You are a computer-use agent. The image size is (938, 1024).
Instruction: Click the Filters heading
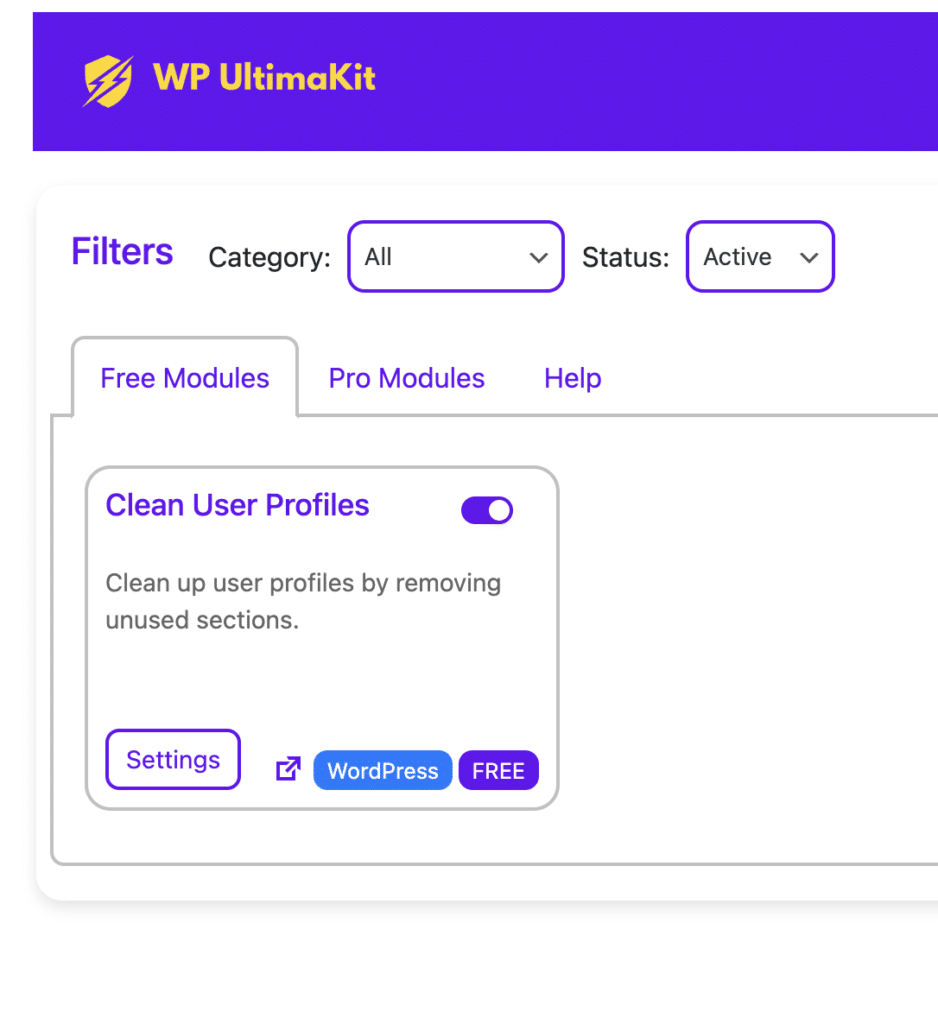(x=122, y=251)
